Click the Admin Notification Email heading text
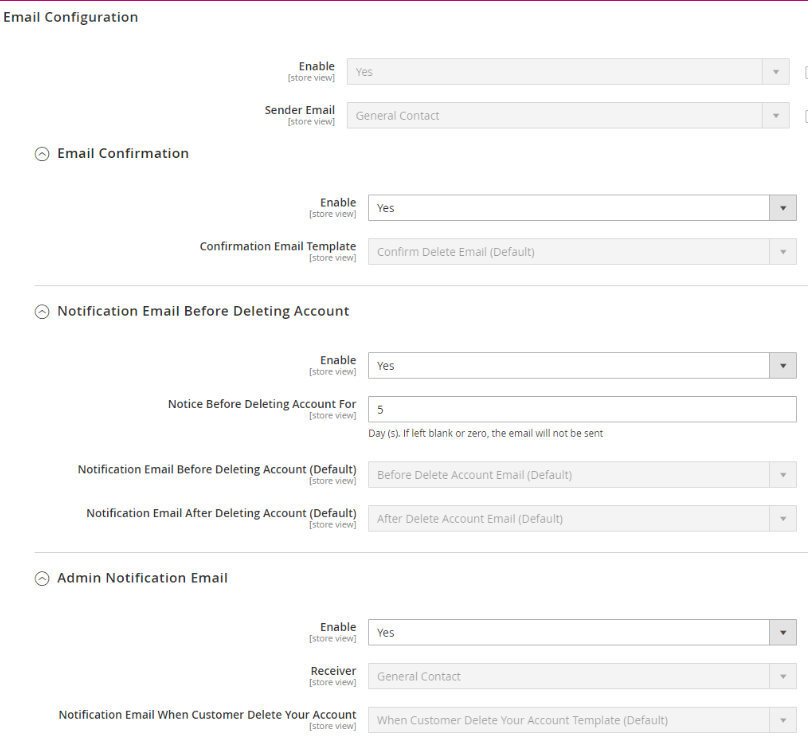Viewport: 808px width, 743px height. (x=142, y=578)
